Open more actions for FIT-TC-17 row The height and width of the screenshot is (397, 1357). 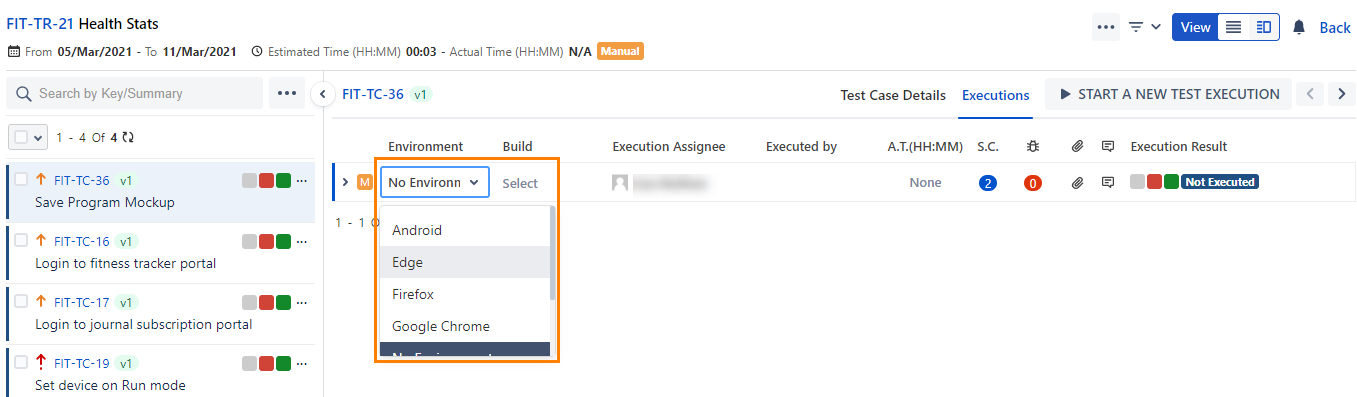click(303, 303)
